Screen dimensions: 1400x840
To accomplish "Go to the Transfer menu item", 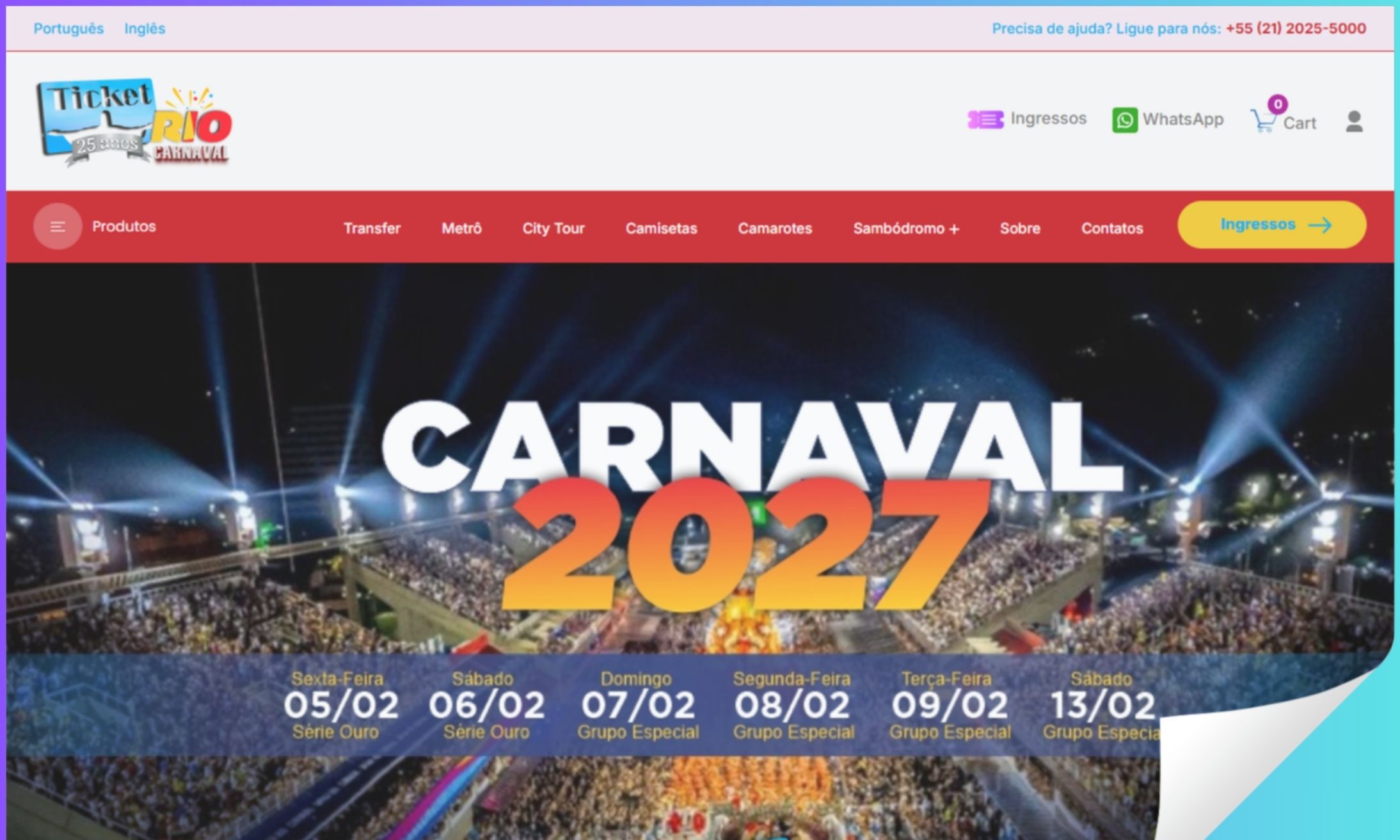I will tap(372, 228).
